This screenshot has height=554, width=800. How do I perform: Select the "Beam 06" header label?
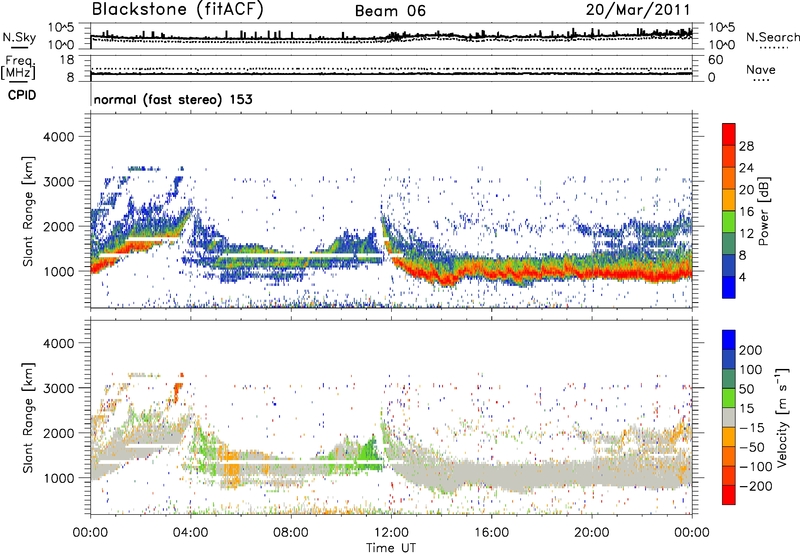pos(390,11)
